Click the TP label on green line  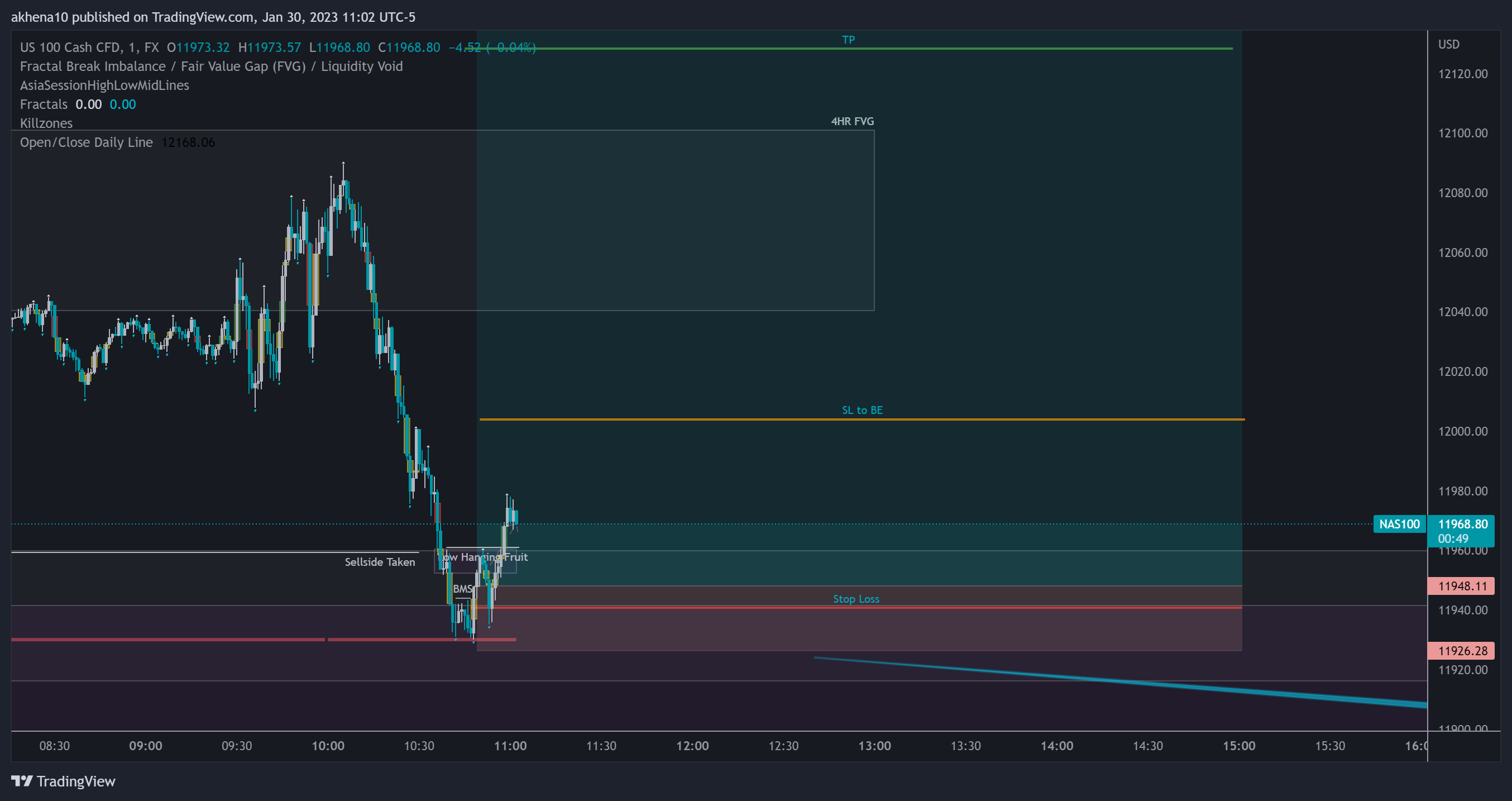pos(848,40)
